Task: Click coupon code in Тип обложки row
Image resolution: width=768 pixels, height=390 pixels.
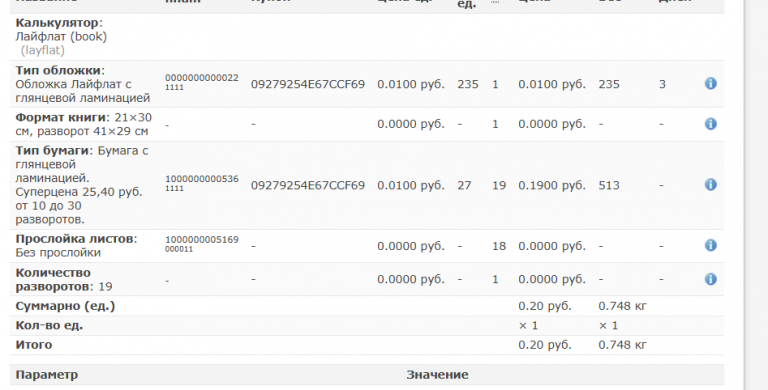Action: 308,84
